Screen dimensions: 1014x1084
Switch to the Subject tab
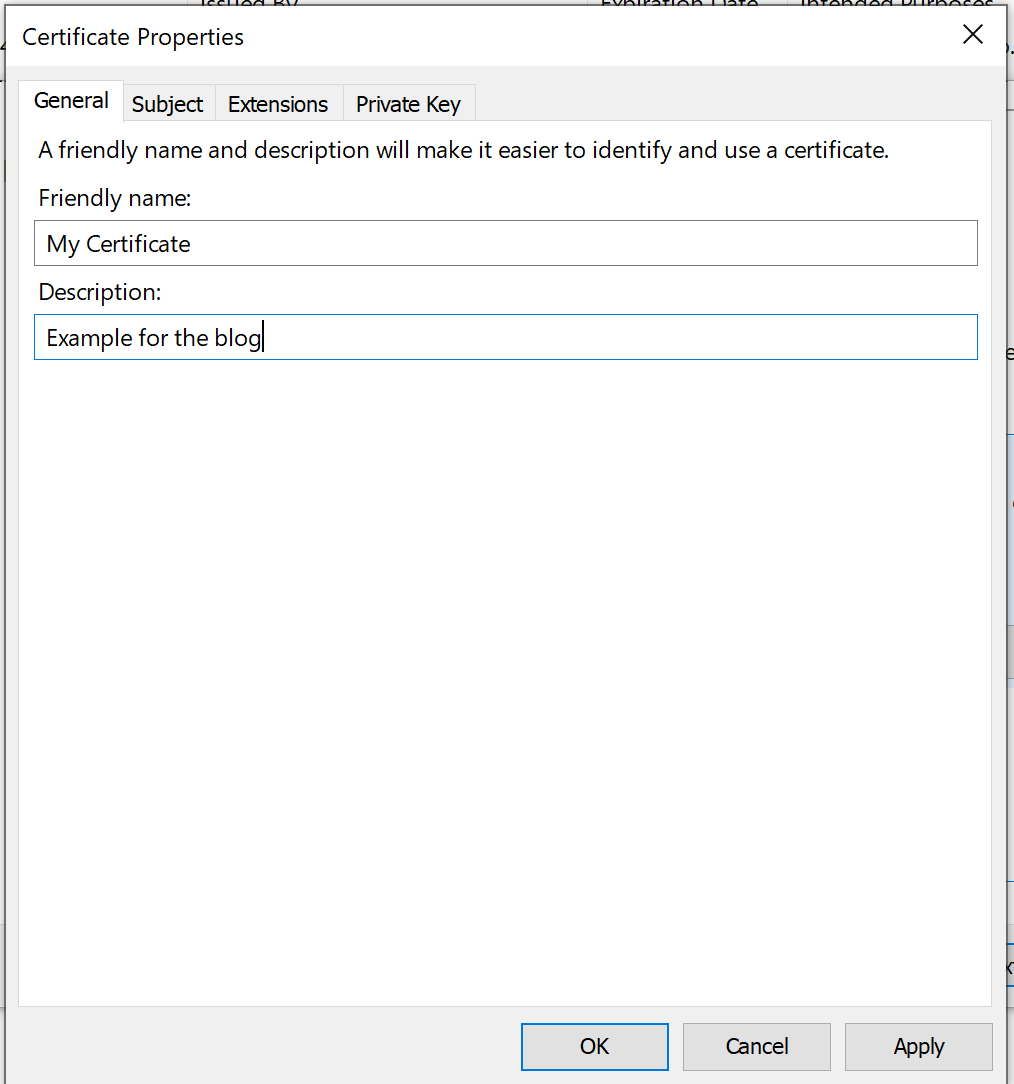(167, 103)
